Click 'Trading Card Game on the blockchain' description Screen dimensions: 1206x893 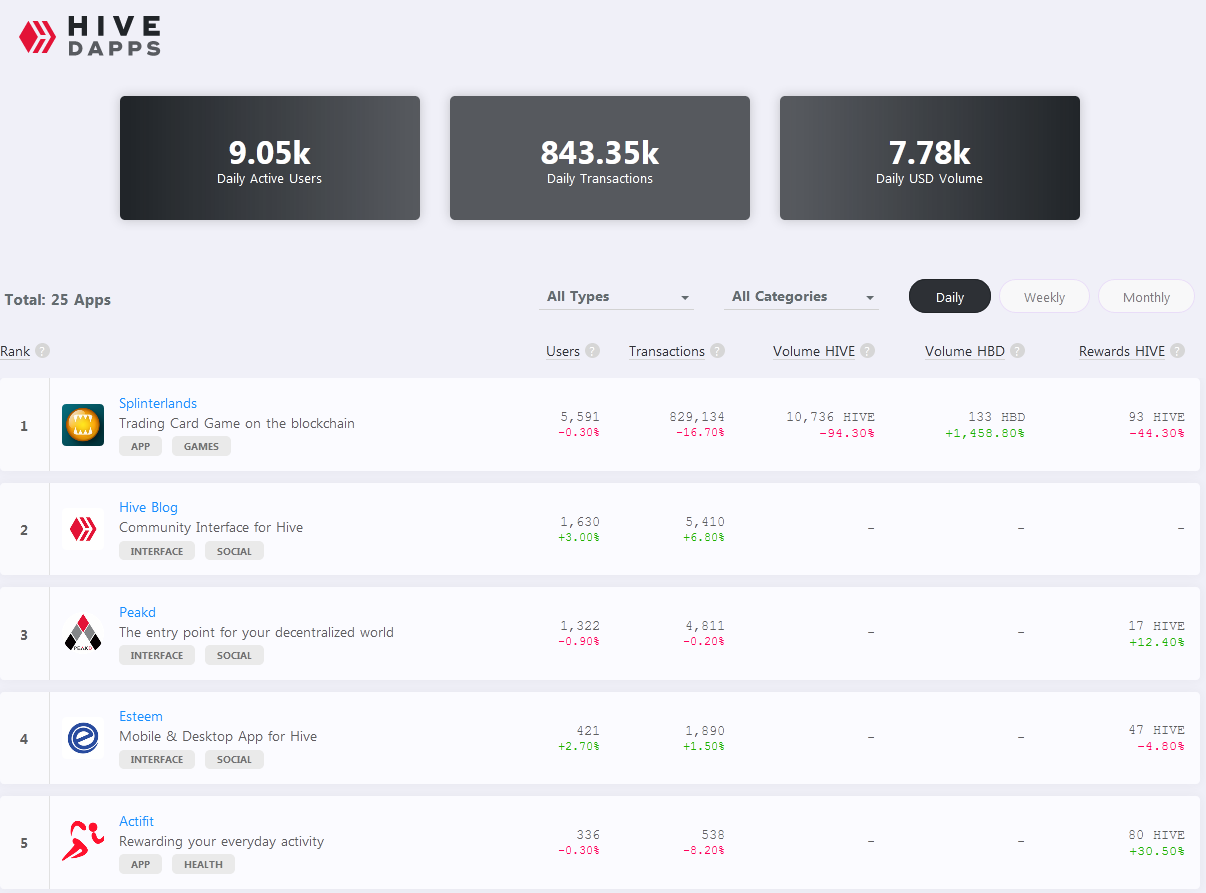point(237,423)
